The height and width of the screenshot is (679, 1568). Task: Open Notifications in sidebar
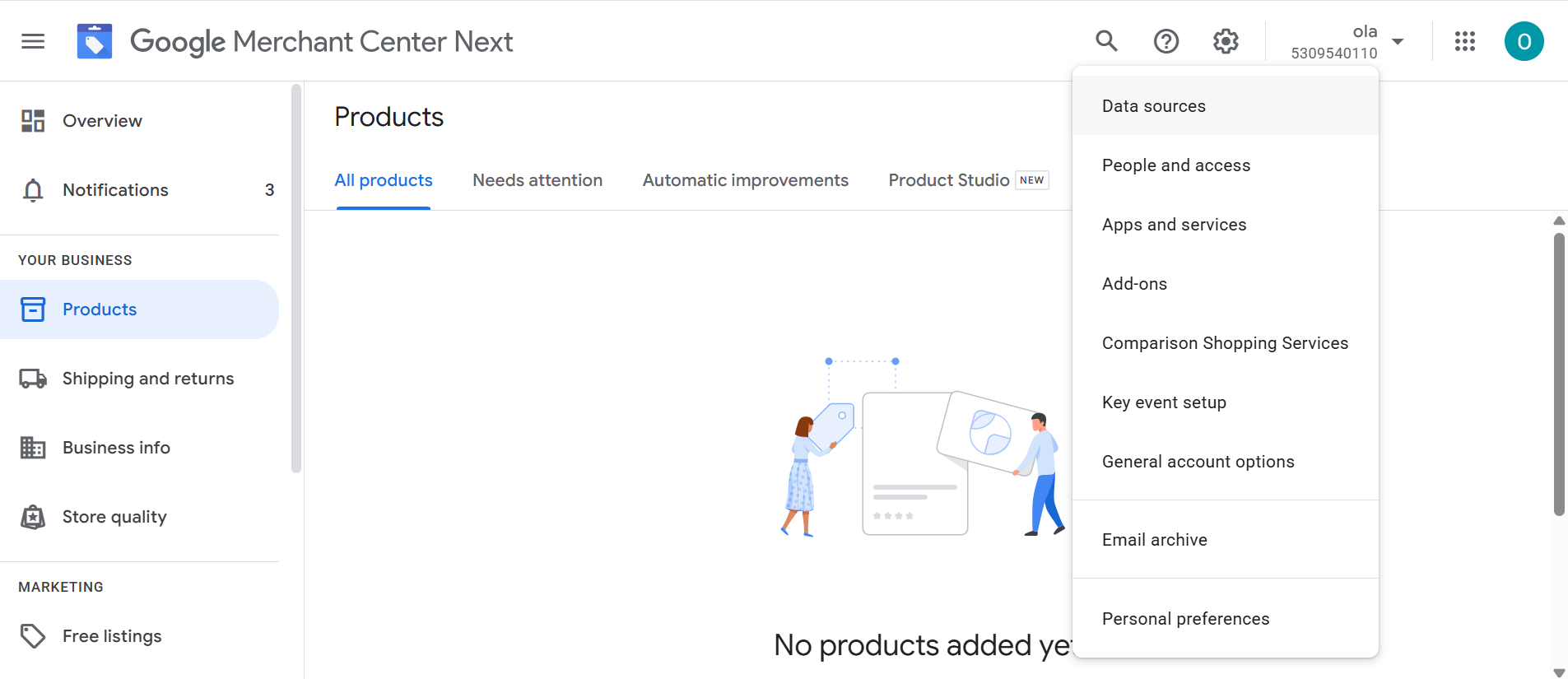click(x=115, y=190)
